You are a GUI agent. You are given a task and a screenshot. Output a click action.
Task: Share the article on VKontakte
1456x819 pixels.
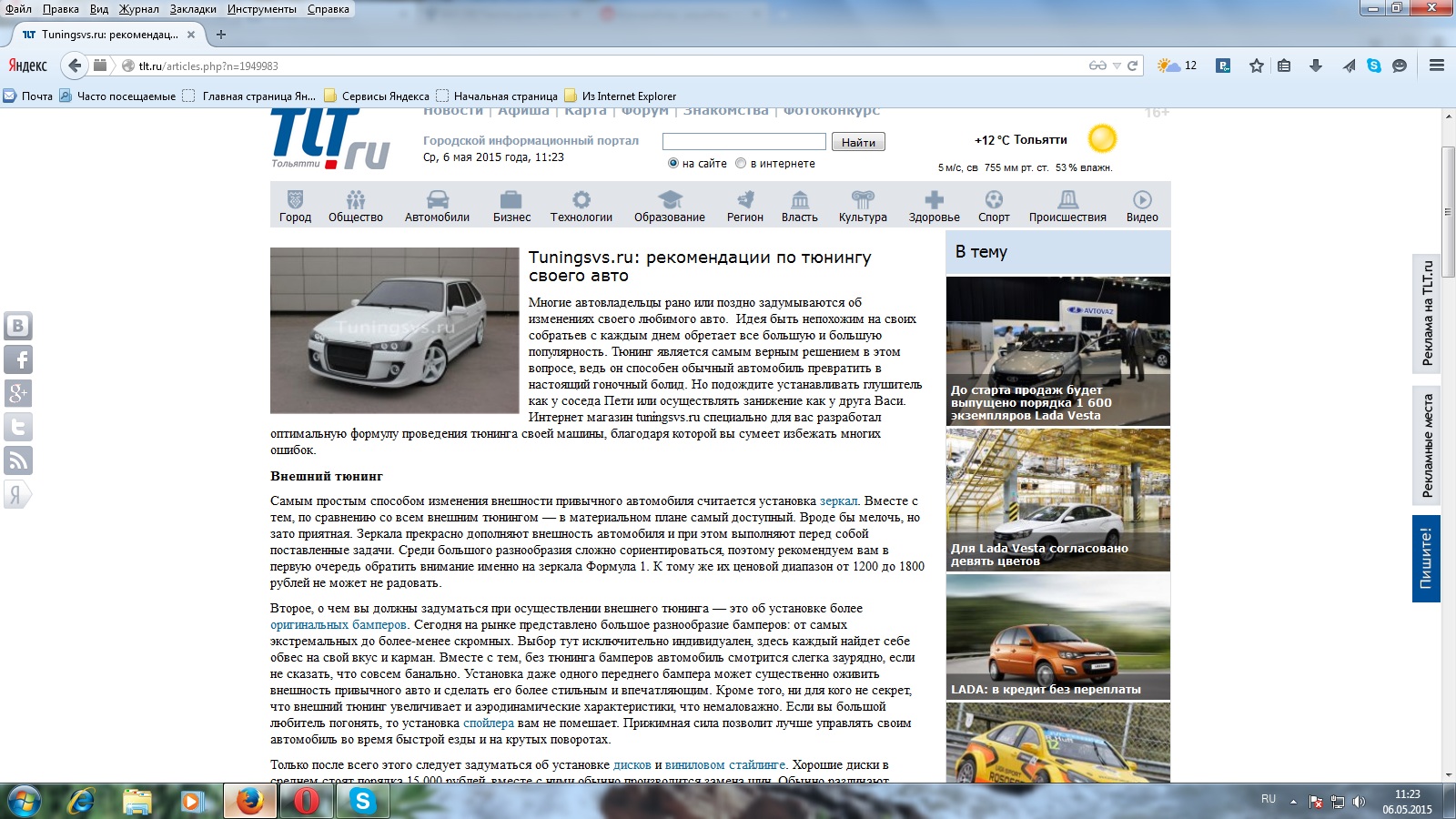click(x=18, y=326)
